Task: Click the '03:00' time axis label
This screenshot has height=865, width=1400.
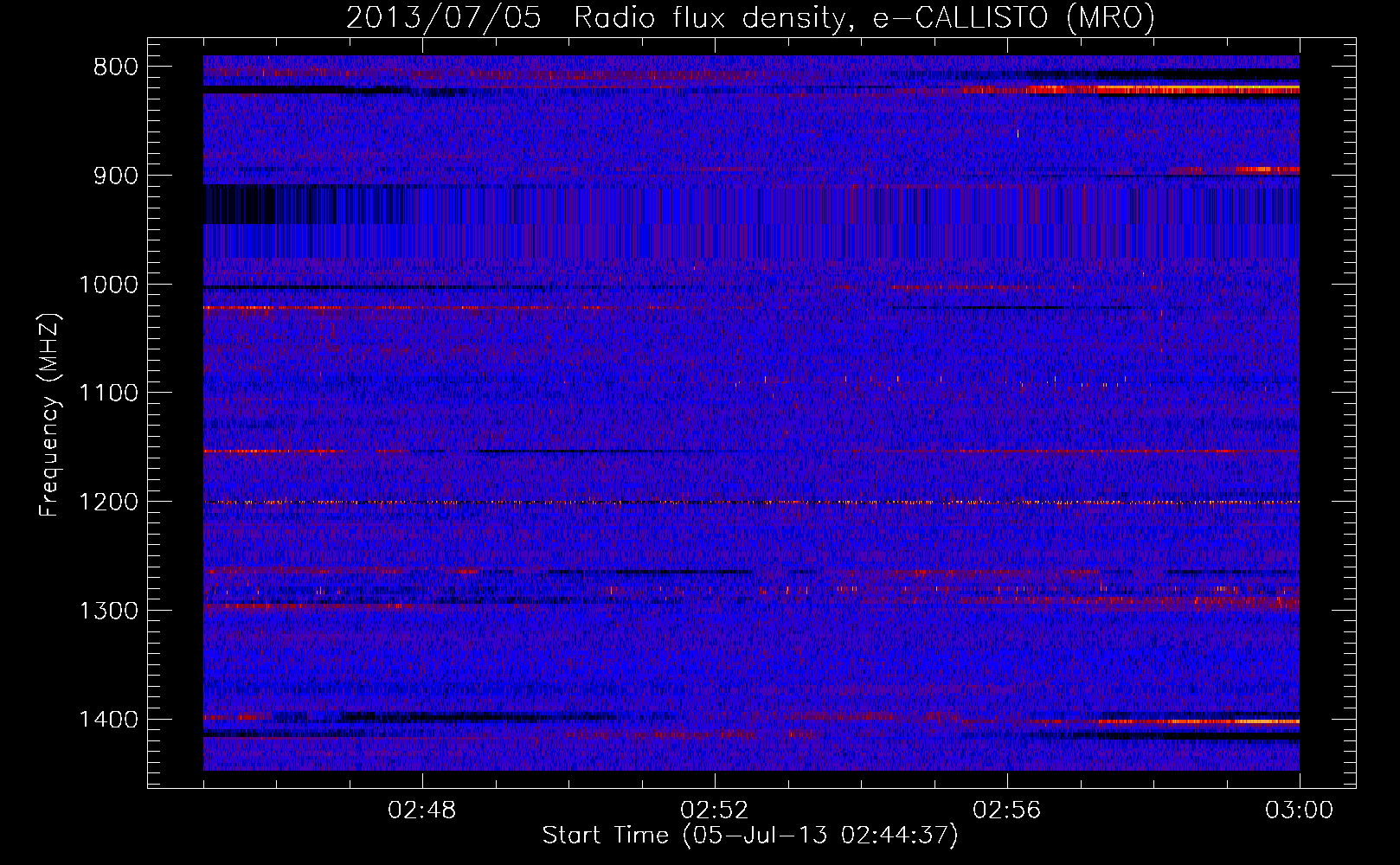Action: click(1300, 811)
